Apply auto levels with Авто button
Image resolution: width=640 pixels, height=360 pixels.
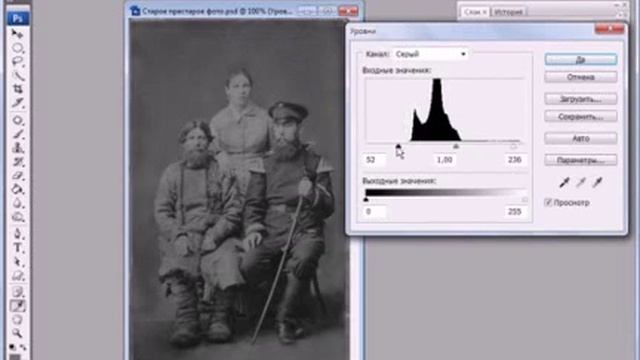581,138
